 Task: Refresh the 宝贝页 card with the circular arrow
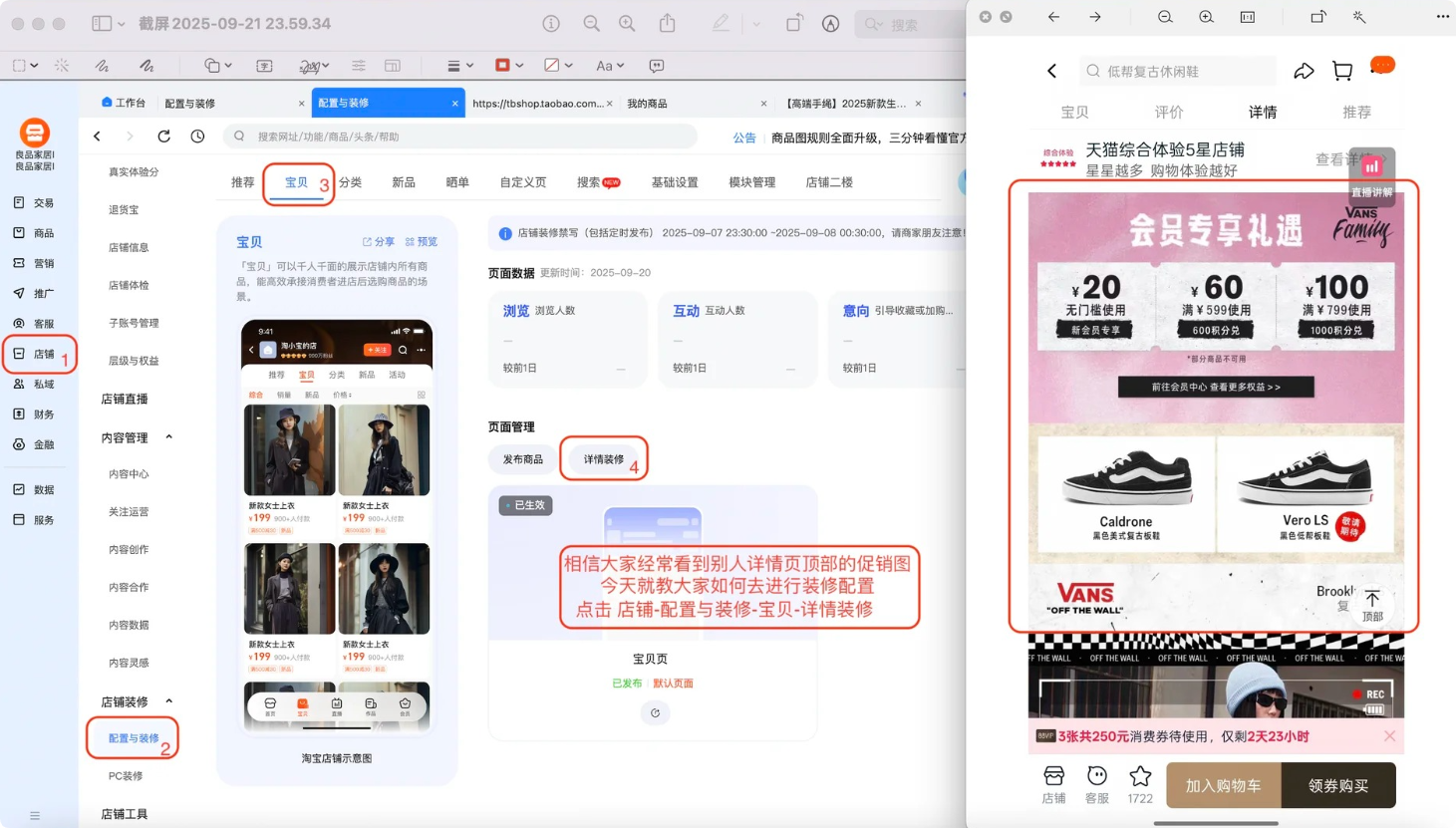coord(655,712)
